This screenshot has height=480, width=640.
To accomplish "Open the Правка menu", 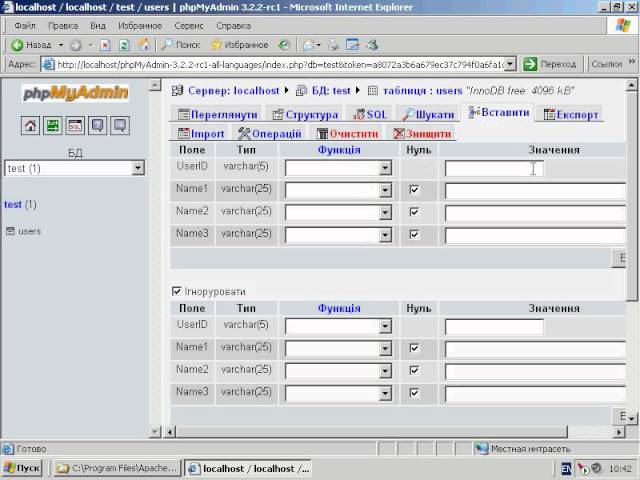I will click(63, 26).
